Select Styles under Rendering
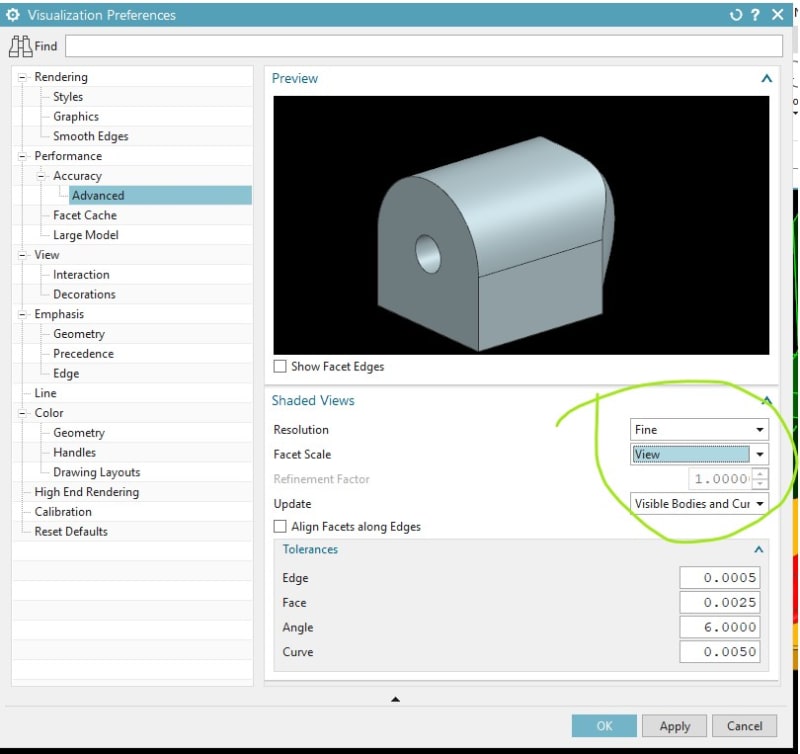This screenshot has width=800, height=754. [68, 97]
